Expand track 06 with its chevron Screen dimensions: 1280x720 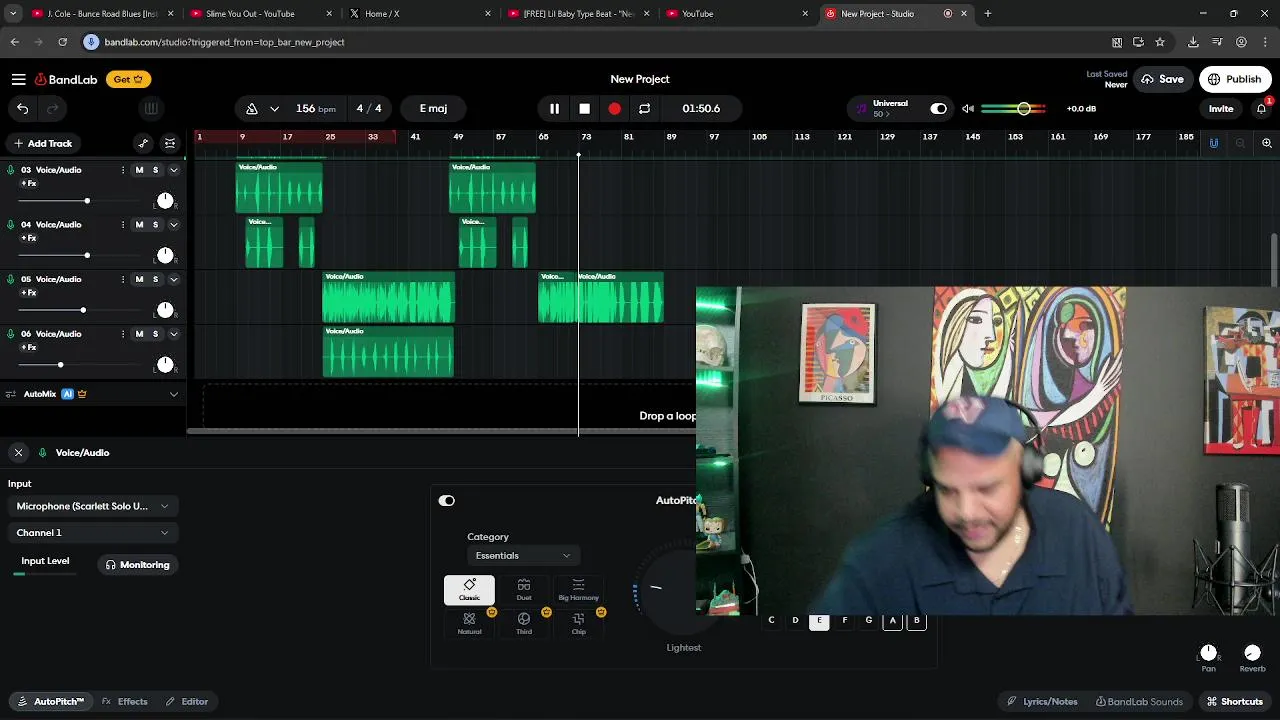coord(173,333)
